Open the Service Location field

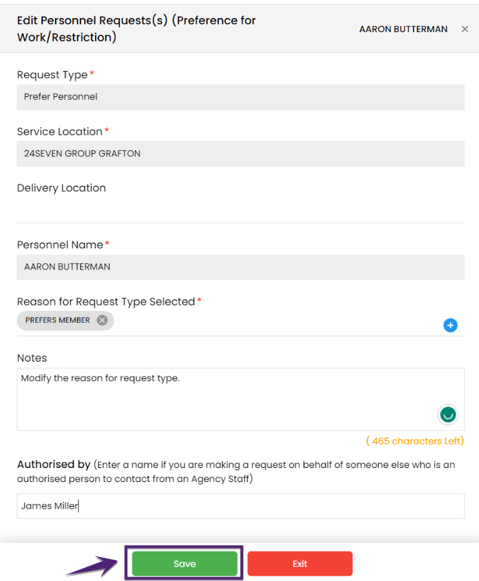[240, 154]
